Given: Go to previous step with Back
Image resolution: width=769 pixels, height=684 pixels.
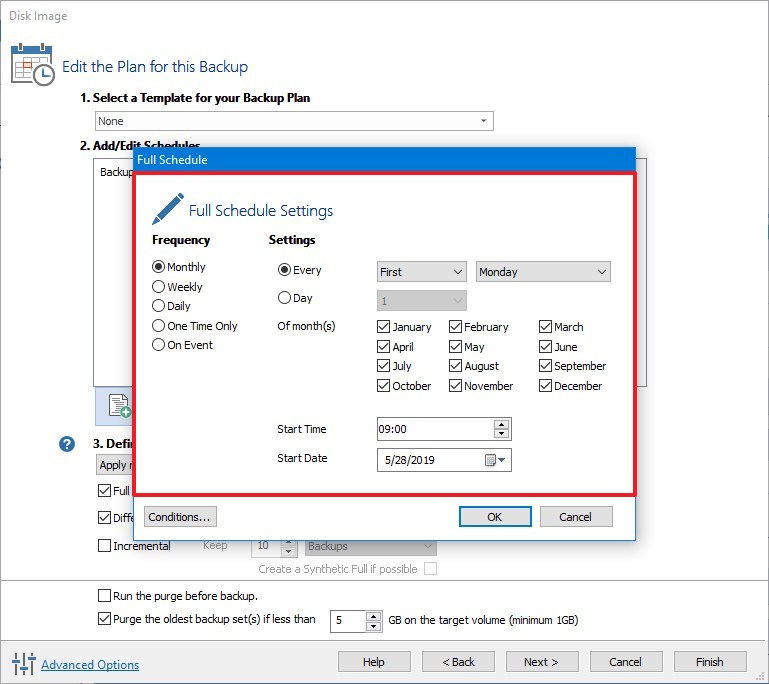Looking at the screenshot, I should point(458,662).
